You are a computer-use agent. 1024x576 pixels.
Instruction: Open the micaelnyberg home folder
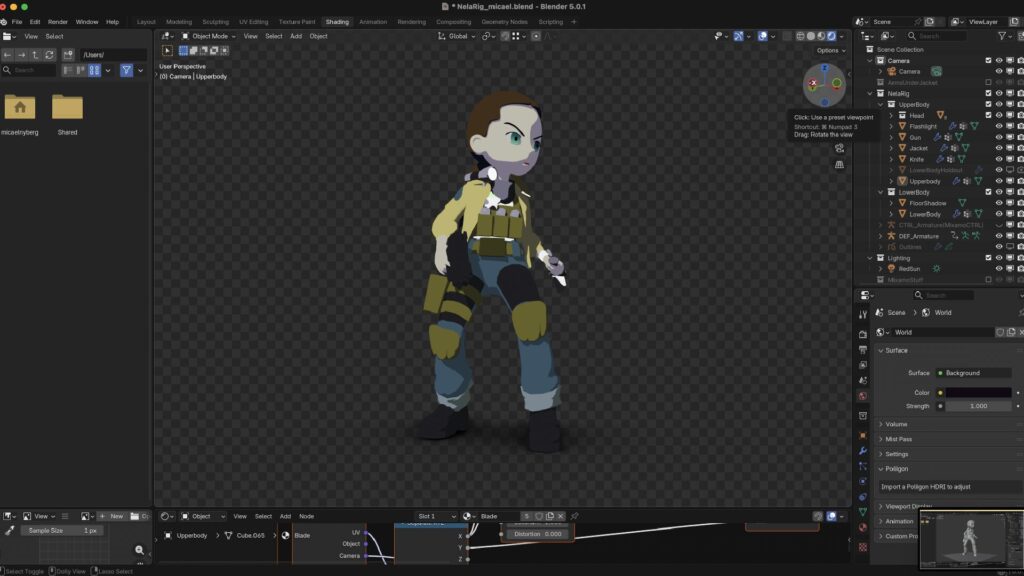click(20, 108)
